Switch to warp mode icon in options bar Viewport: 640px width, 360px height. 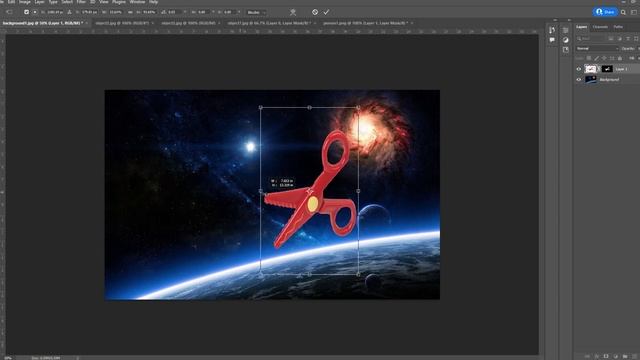[x=293, y=12]
